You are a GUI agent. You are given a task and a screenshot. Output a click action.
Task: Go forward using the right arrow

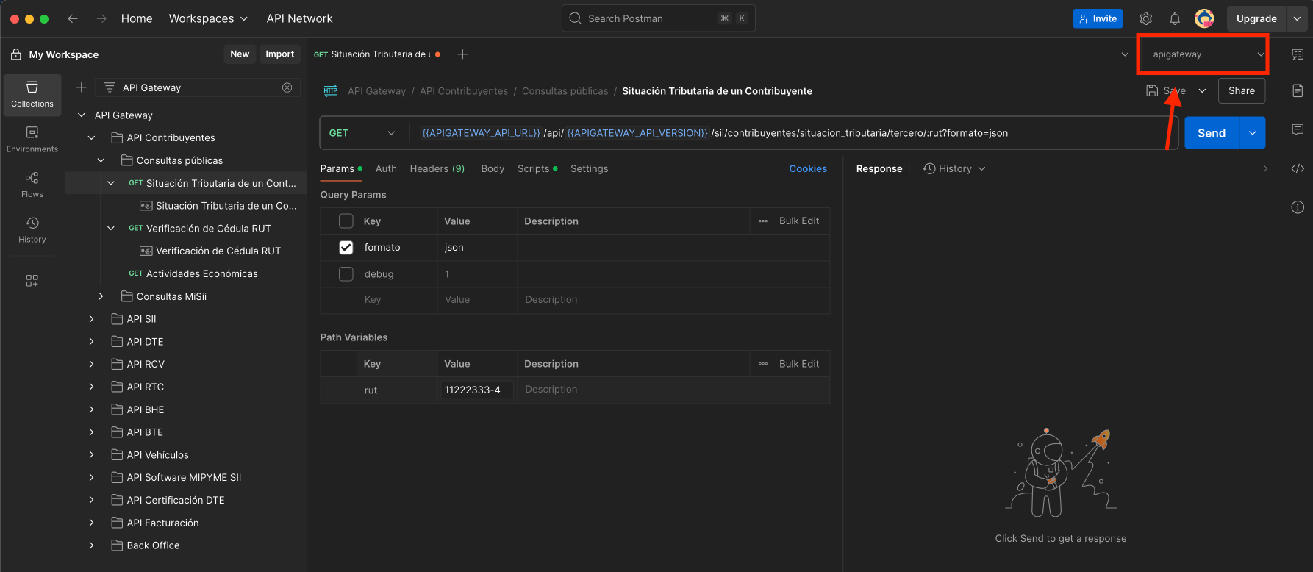[101, 18]
